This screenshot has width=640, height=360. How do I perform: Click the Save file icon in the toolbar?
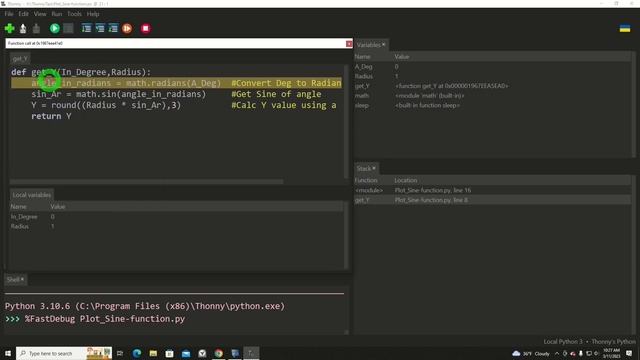(x=36, y=29)
